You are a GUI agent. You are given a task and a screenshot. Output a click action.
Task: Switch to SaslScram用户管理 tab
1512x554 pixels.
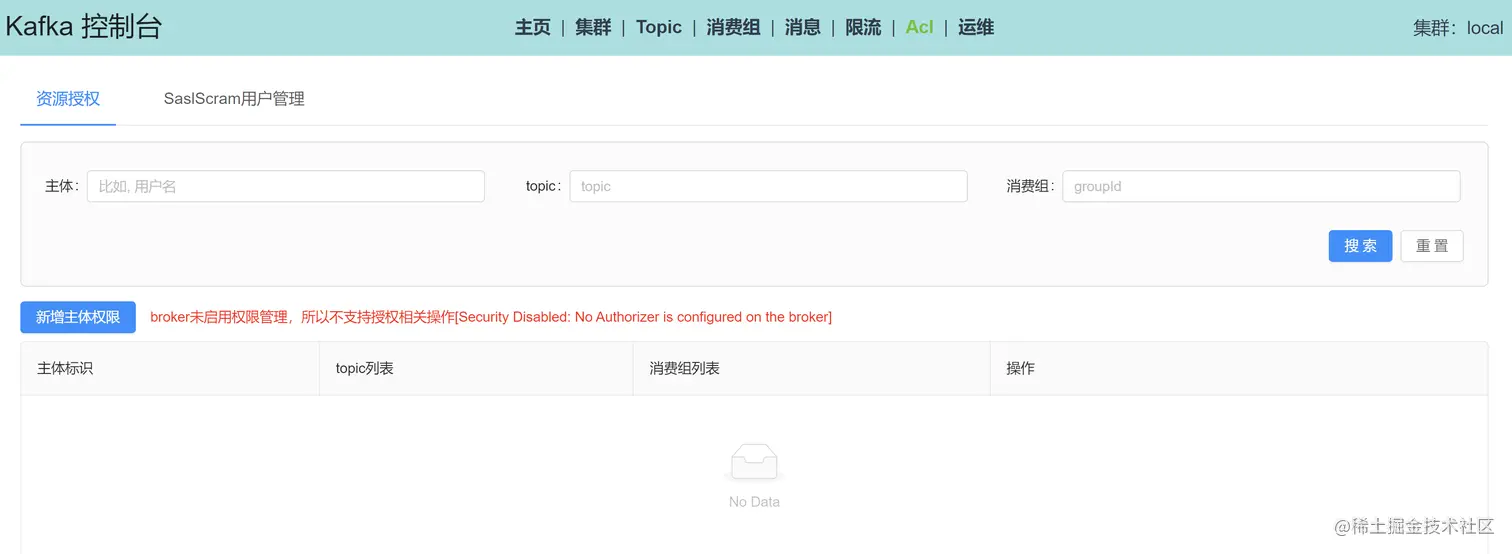tap(234, 99)
